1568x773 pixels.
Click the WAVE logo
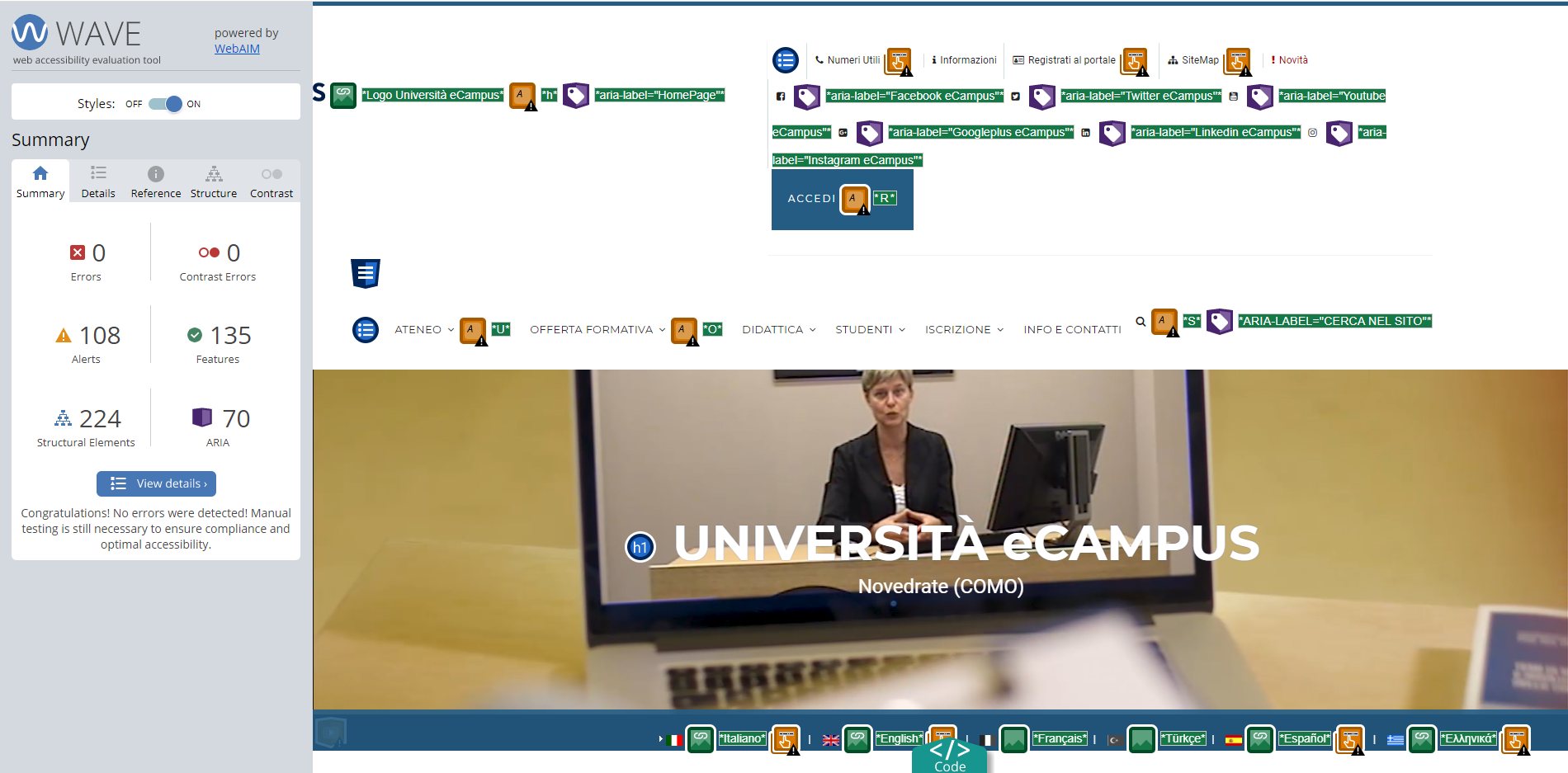(77, 34)
